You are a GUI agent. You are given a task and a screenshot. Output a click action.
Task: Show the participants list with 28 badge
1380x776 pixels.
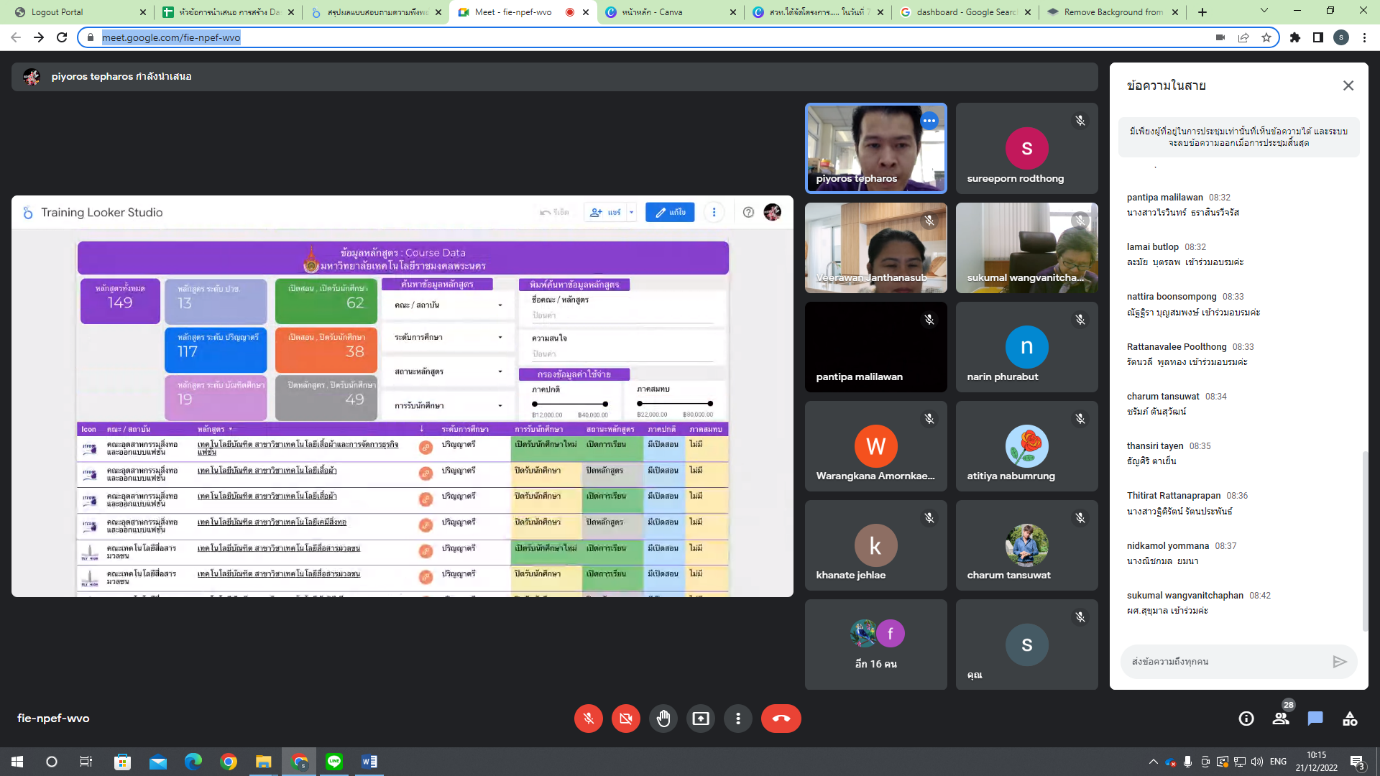click(1281, 717)
